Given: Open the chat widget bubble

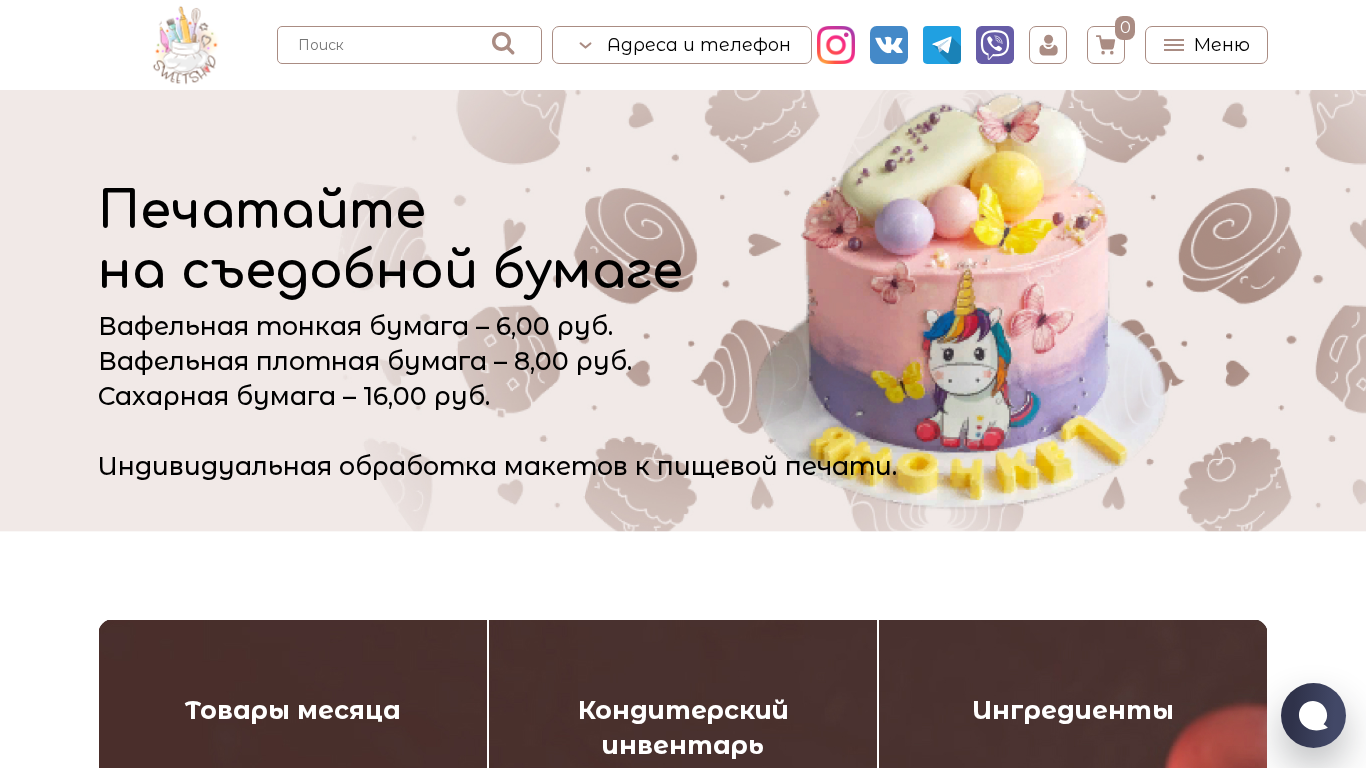Looking at the screenshot, I should tap(1313, 715).
